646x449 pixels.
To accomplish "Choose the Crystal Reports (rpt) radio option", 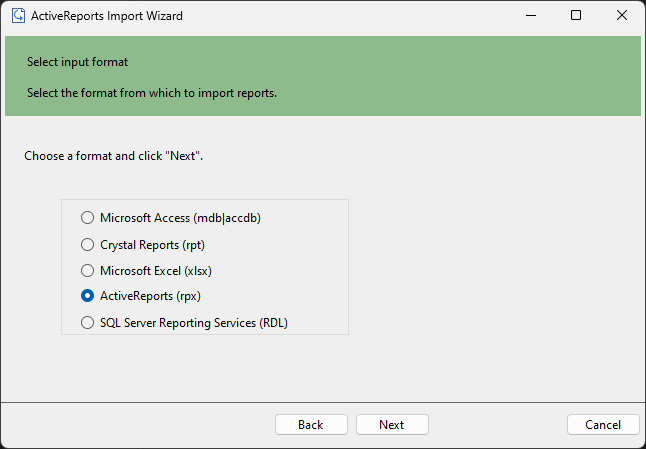I will (x=87, y=245).
